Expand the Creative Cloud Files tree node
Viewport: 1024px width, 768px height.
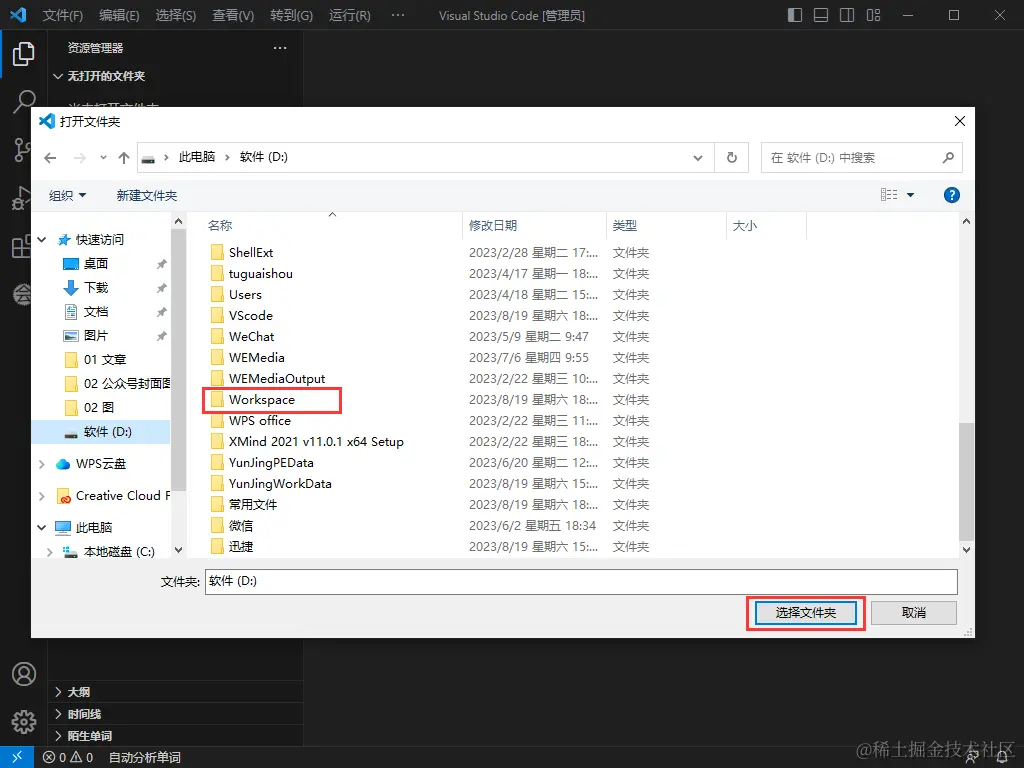pyautogui.click(x=42, y=496)
